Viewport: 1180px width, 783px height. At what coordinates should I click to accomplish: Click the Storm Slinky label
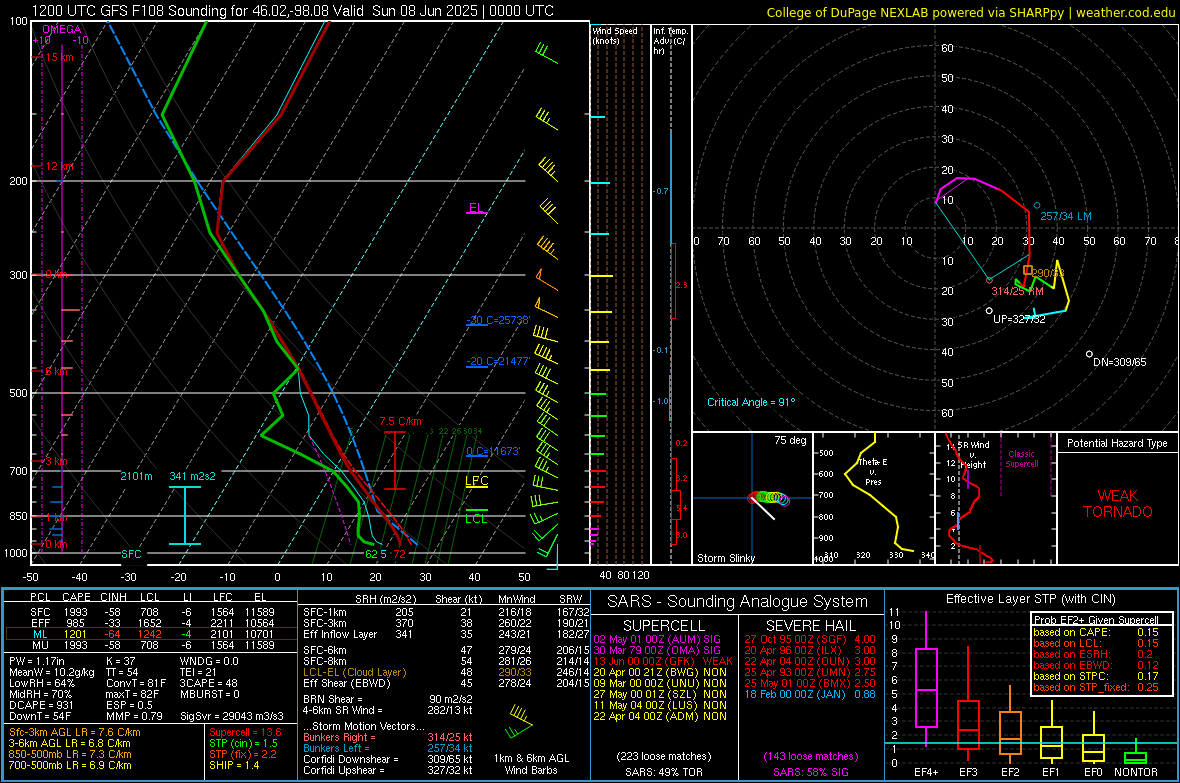725,558
